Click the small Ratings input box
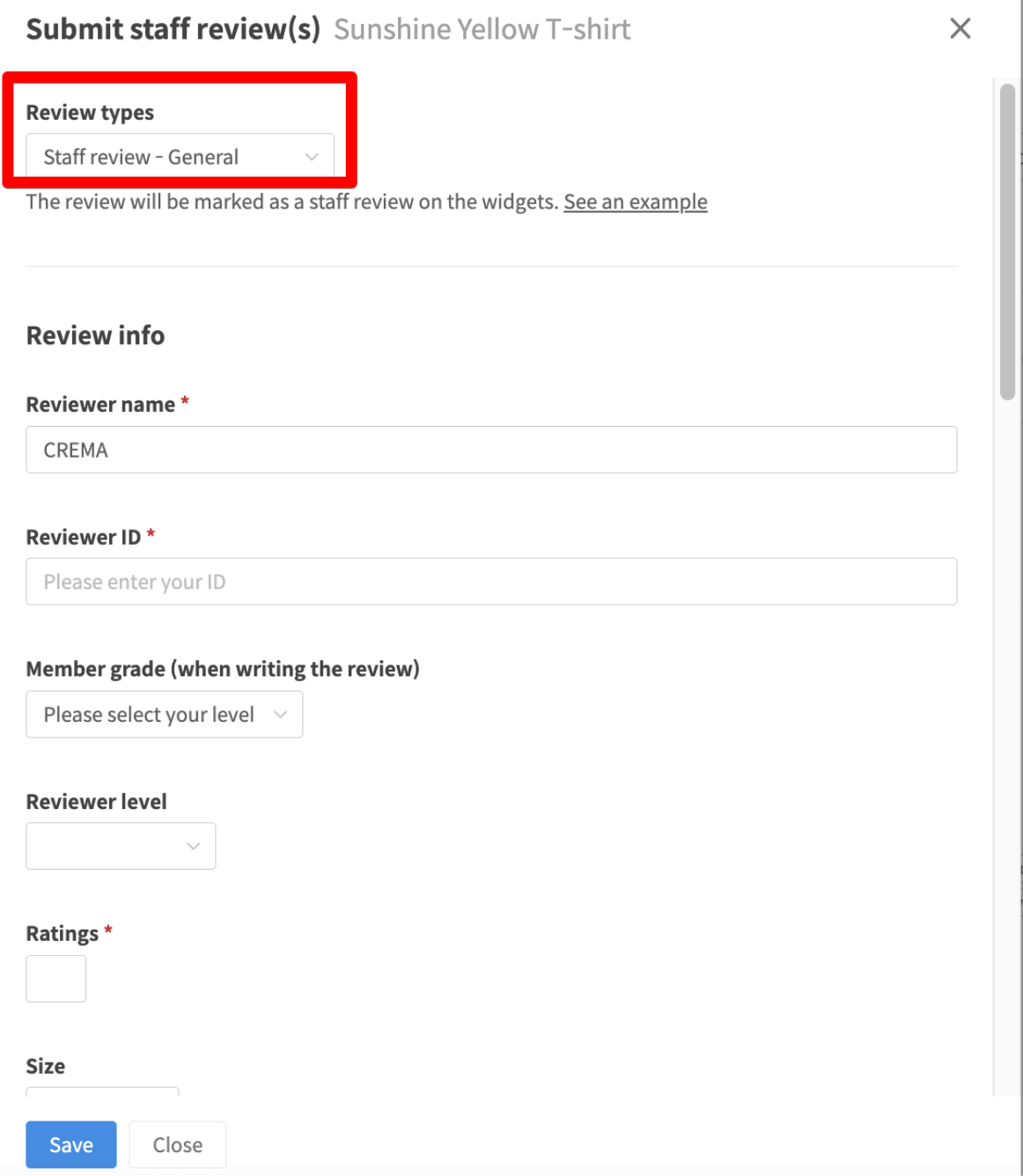1023x1176 pixels. [56, 979]
